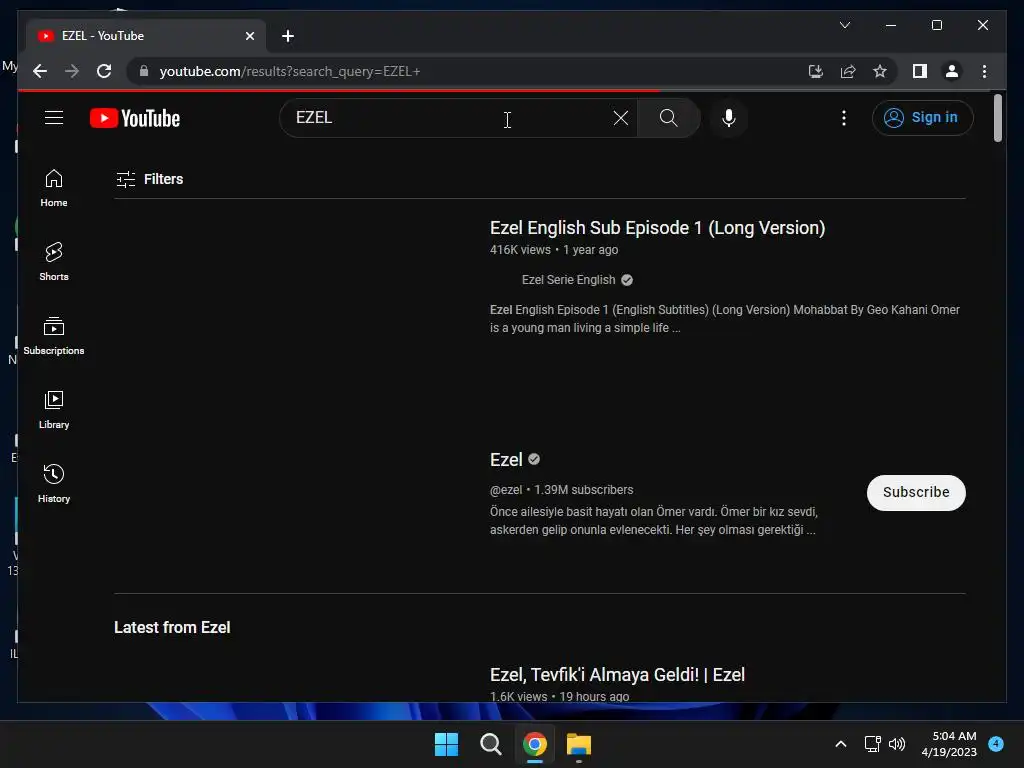Open Windows taskbar search
This screenshot has height=768, width=1024.
pos(490,744)
